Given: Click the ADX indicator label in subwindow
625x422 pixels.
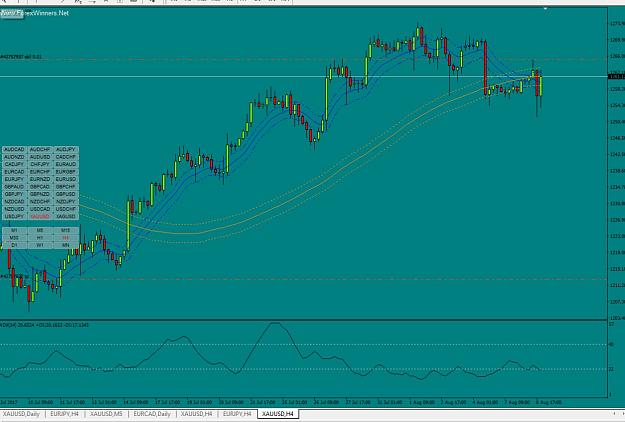Looking at the screenshot, I should 44,325.
